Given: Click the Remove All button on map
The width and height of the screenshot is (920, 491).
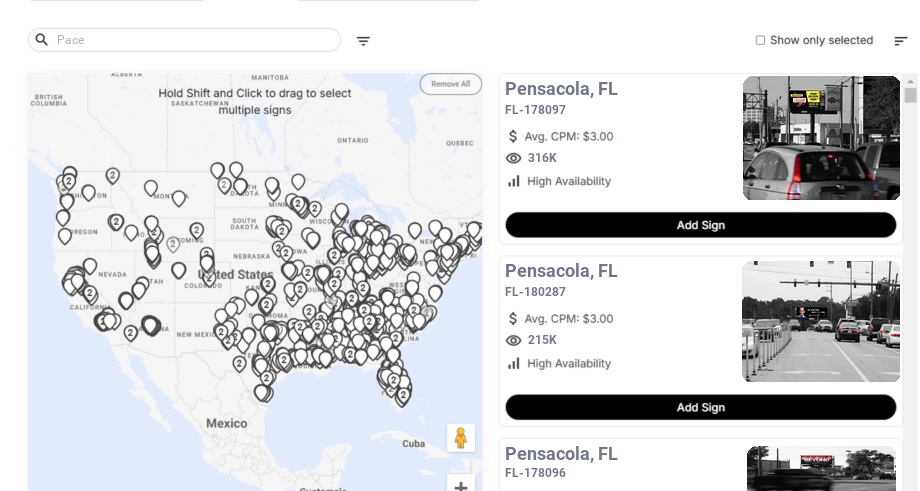Looking at the screenshot, I should click(x=450, y=84).
